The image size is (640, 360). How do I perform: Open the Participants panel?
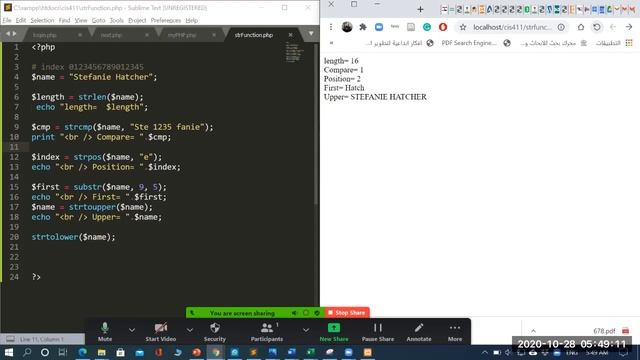pos(267,332)
